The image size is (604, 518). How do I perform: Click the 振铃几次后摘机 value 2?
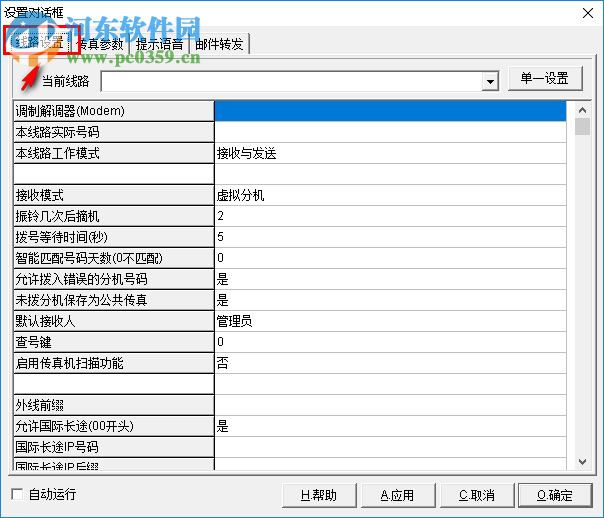(x=390, y=216)
